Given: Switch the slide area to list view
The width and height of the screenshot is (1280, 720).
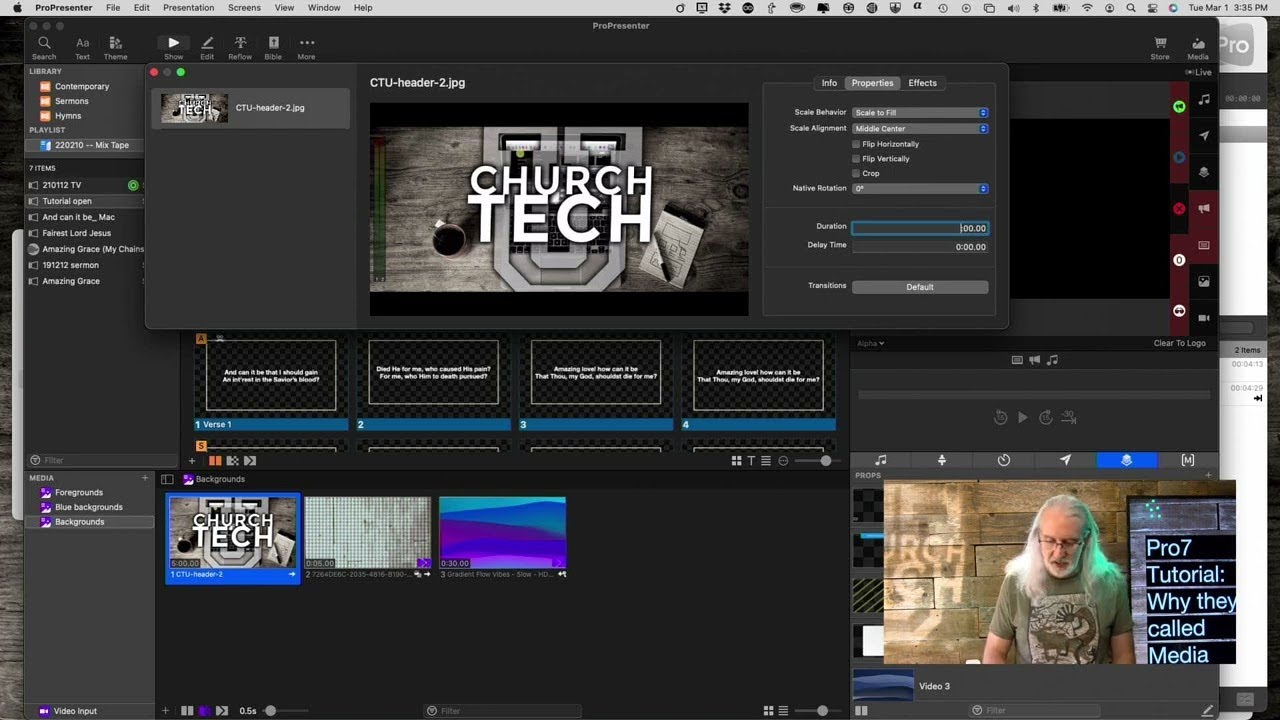Looking at the screenshot, I should pos(766,460).
